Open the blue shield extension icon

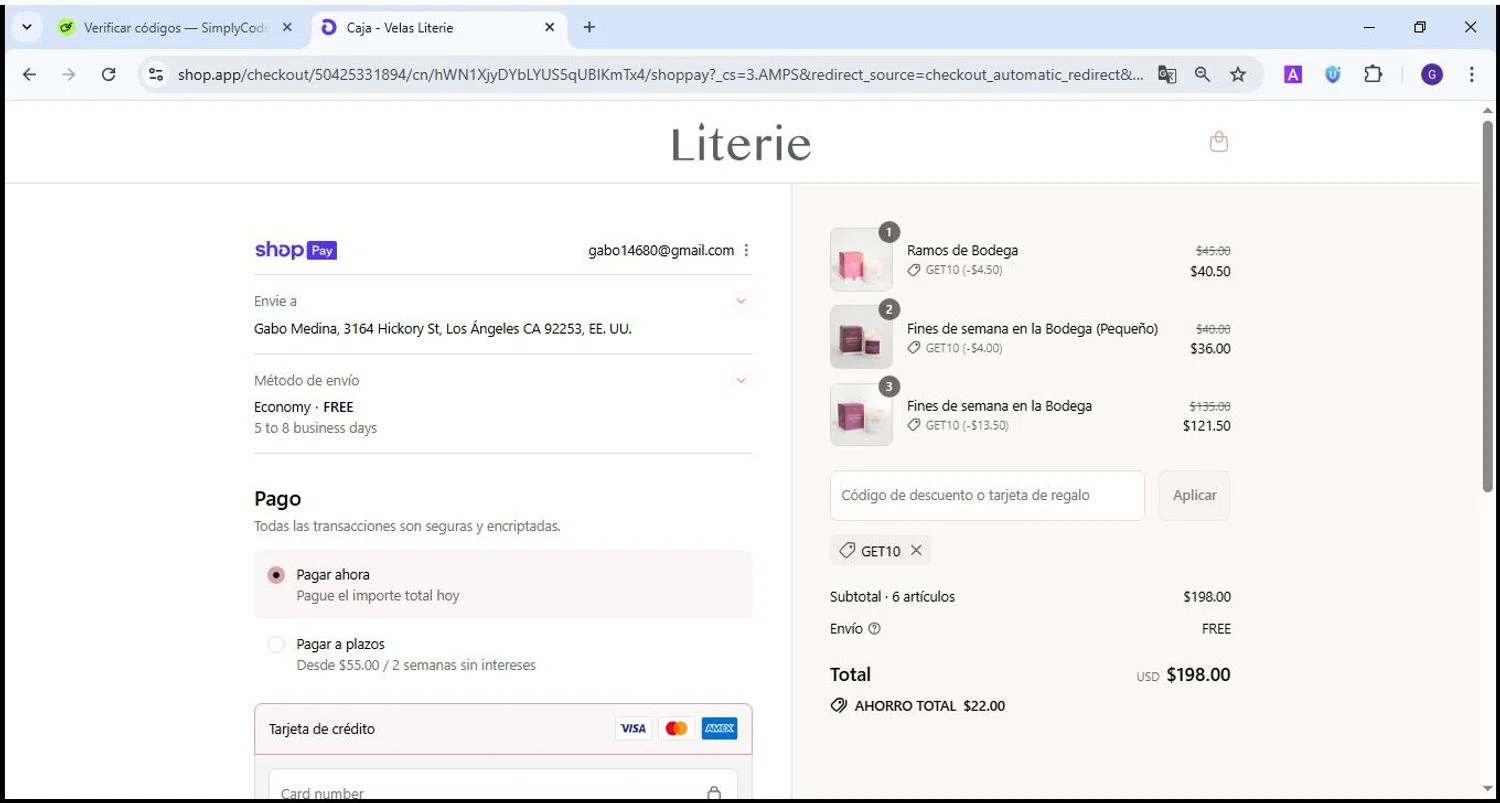[1332, 74]
